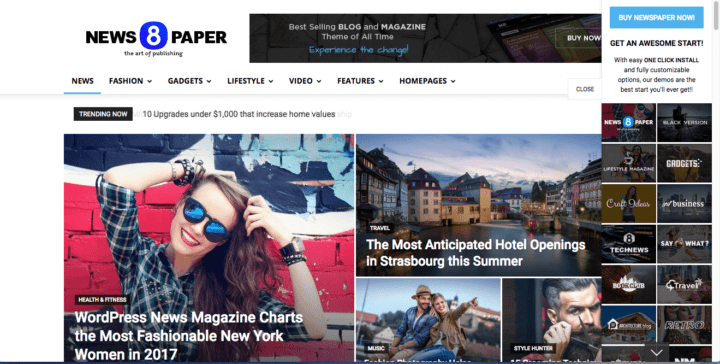The height and width of the screenshot is (364, 720).
Task: Open the FEATURES menu item
Action: coord(356,81)
